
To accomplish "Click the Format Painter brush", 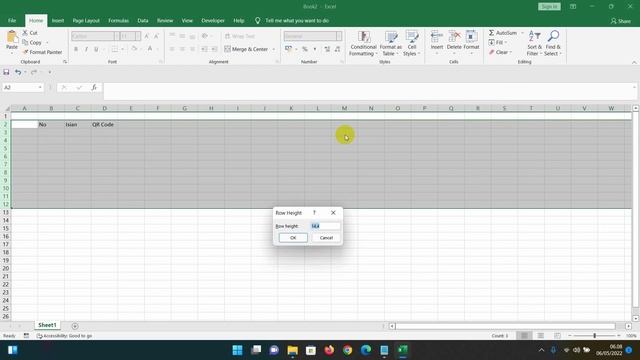I will 42,52.
